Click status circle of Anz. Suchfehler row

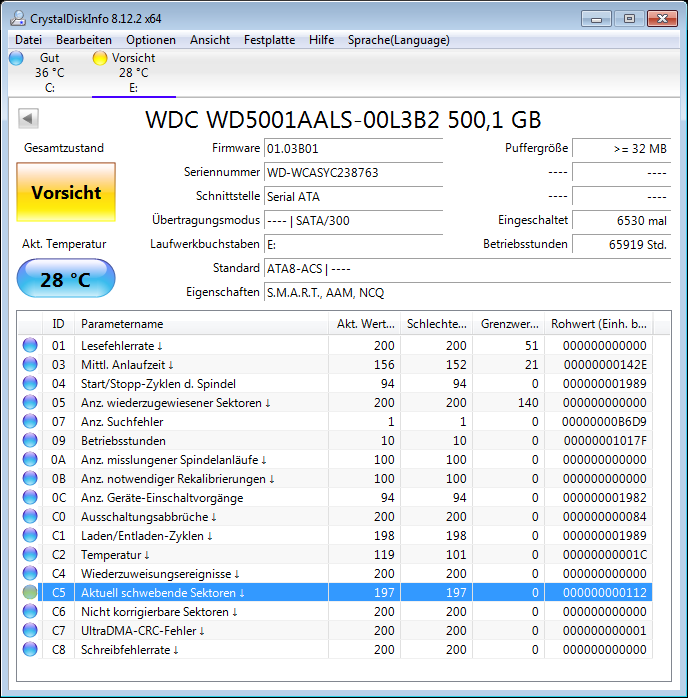coord(30,422)
